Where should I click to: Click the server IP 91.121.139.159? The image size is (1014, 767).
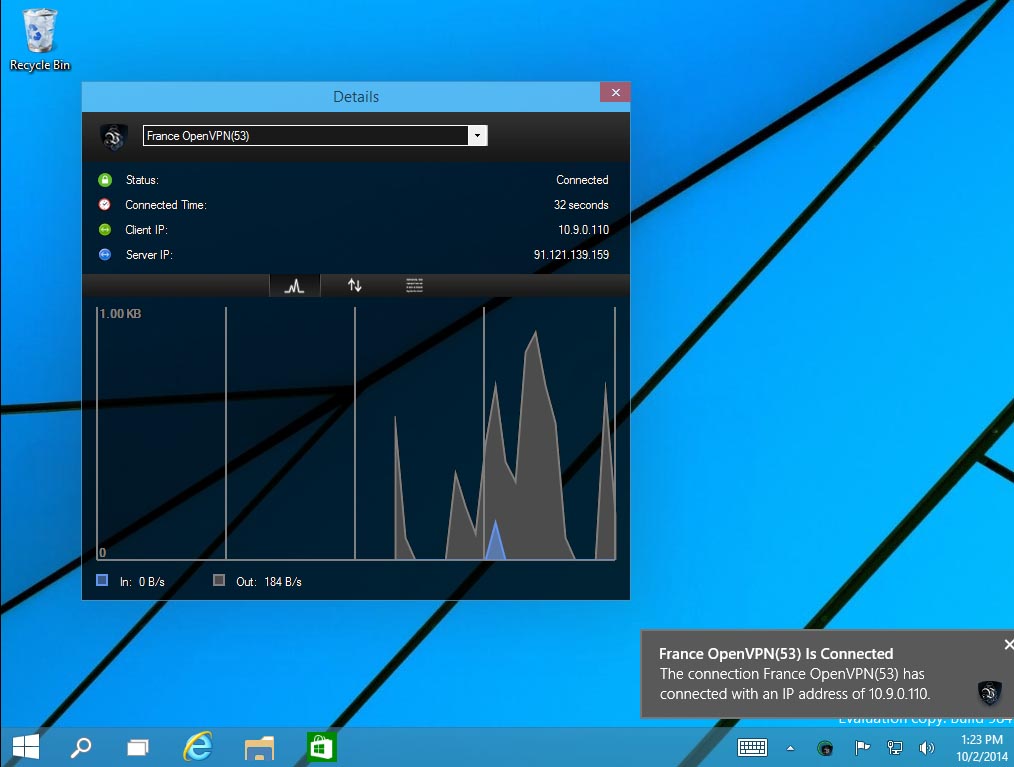pos(571,255)
